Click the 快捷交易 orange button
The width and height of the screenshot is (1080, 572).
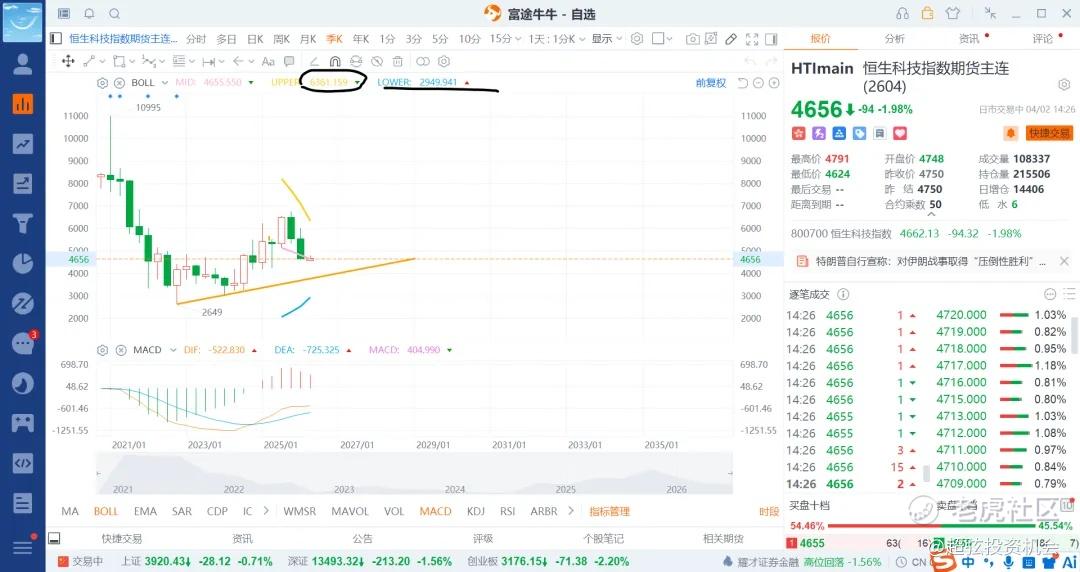coord(1049,133)
